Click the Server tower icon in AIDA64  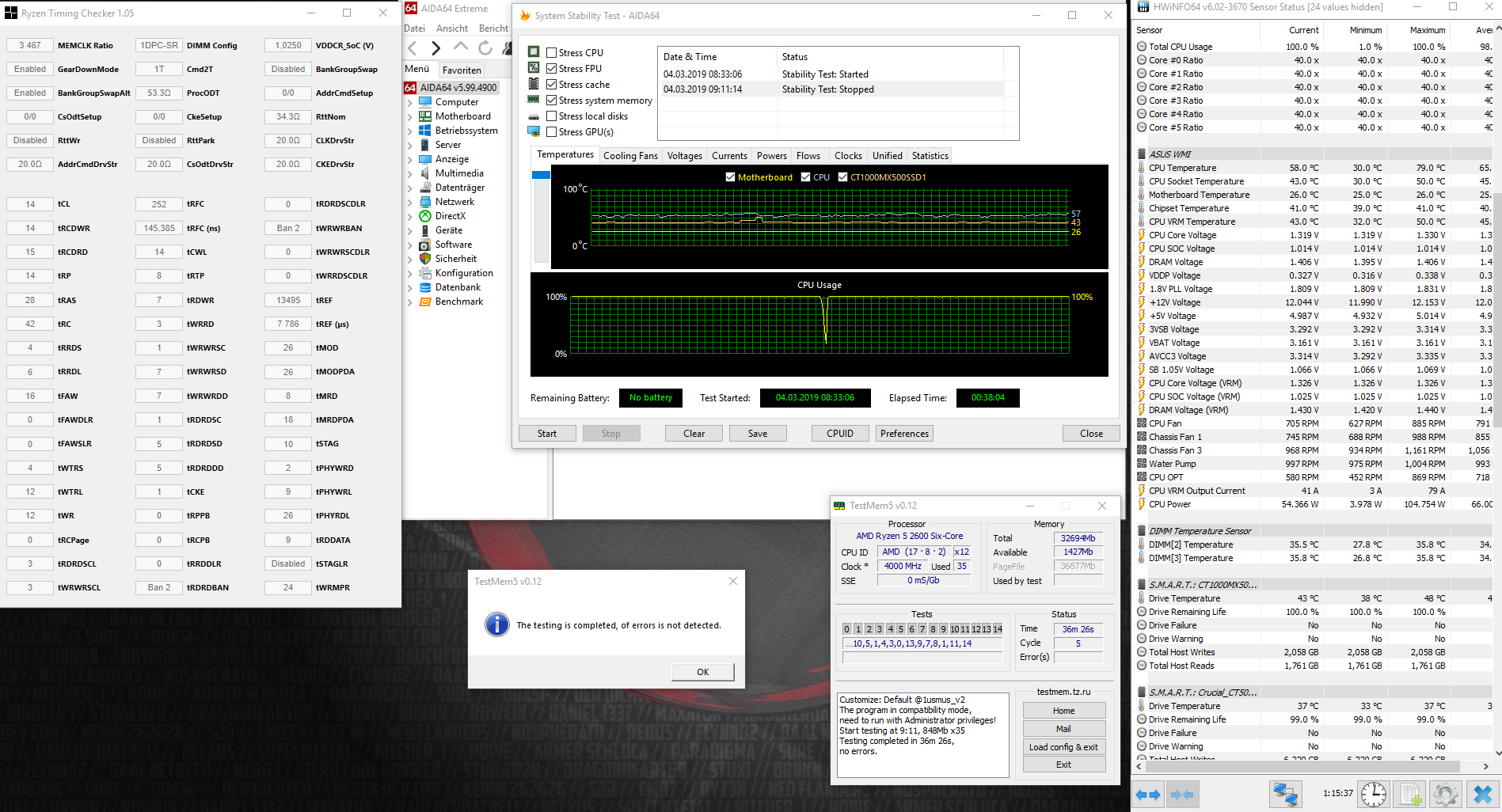click(425, 145)
